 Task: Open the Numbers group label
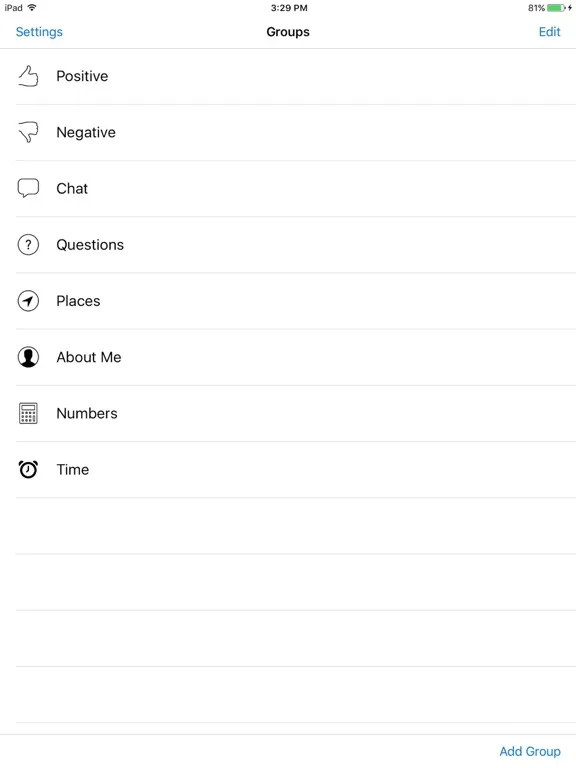(x=87, y=413)
